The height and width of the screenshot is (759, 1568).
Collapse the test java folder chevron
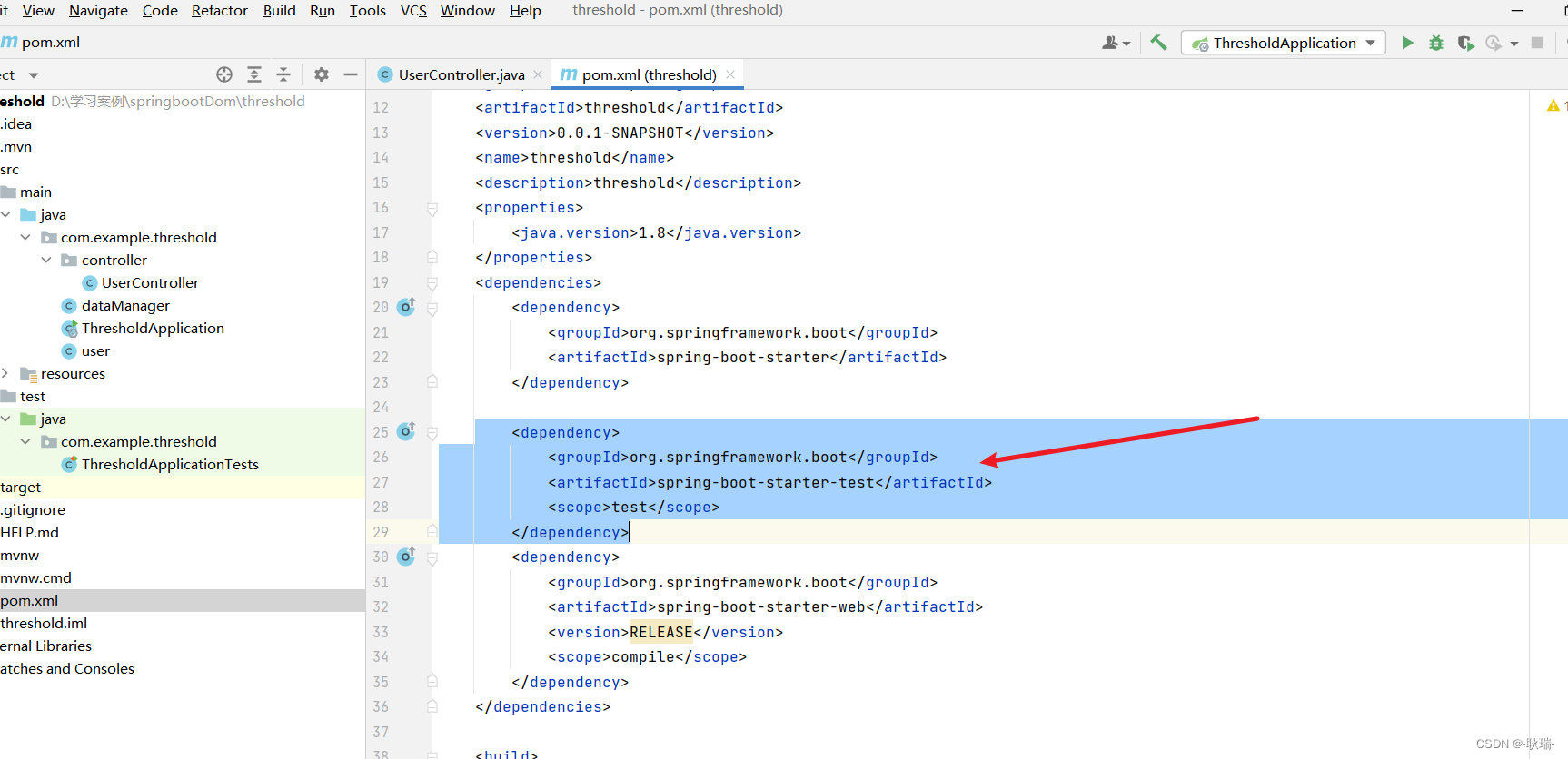pyautogui.click(x=6, y=419)
